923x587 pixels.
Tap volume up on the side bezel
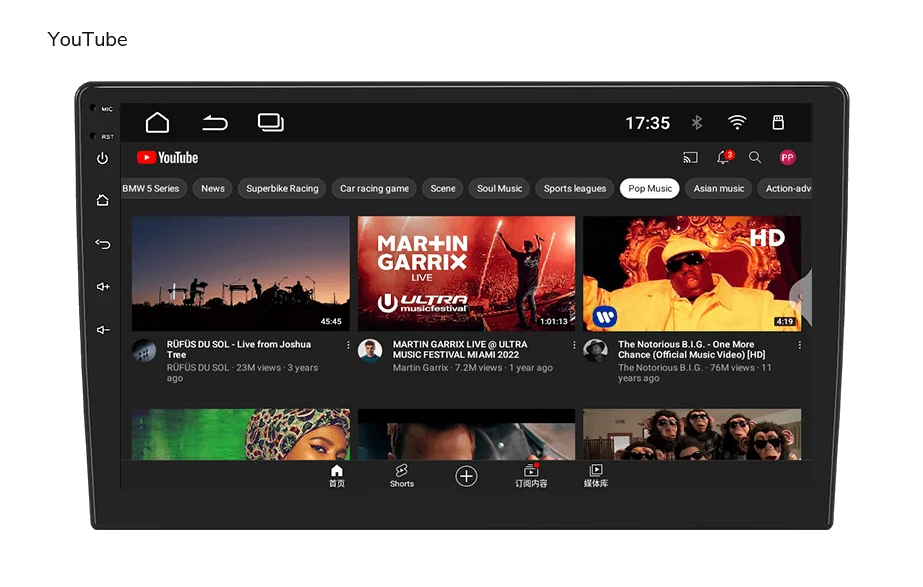click(103, 287)
